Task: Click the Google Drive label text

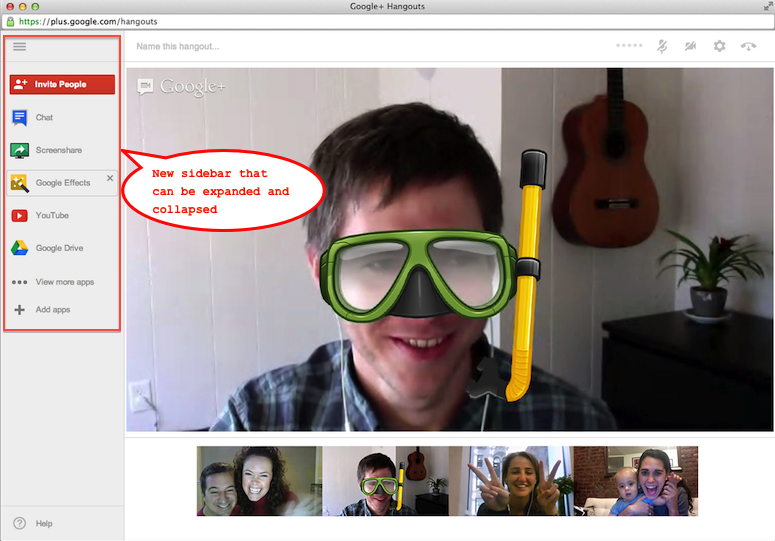Action: click(59, 248)
